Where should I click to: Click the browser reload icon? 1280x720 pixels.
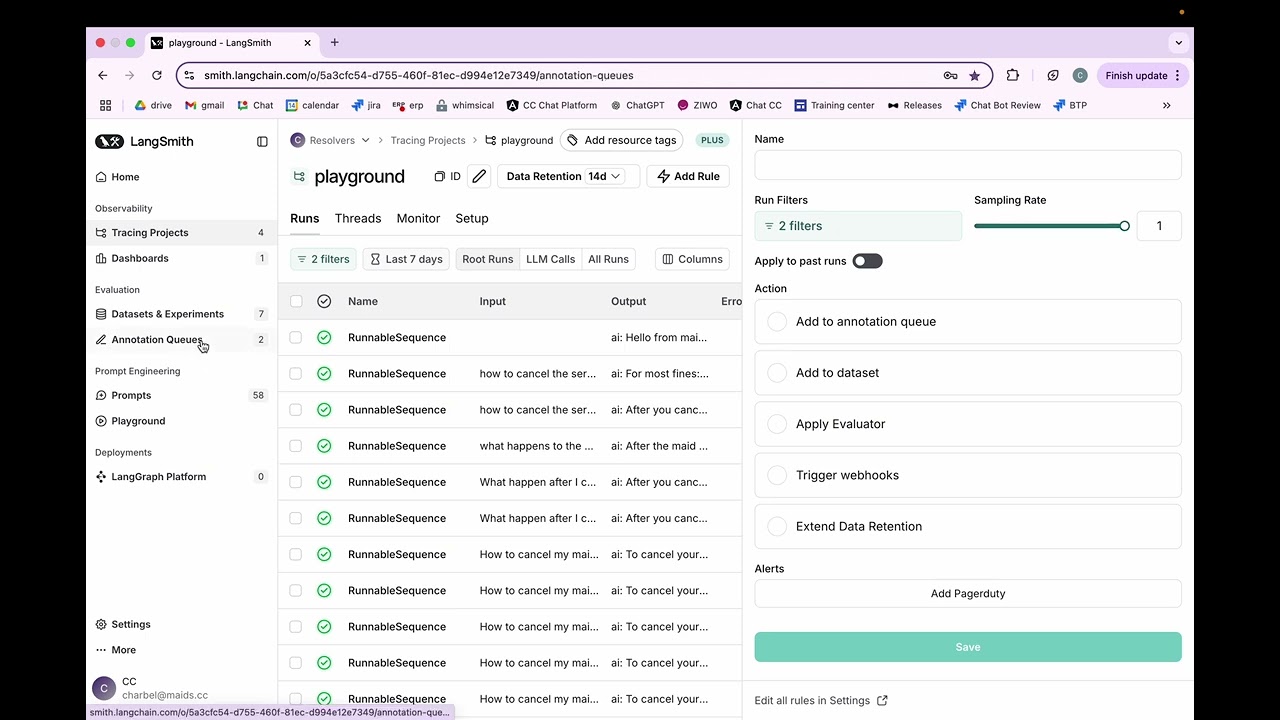pyautogui.click(x=157, y=75)
